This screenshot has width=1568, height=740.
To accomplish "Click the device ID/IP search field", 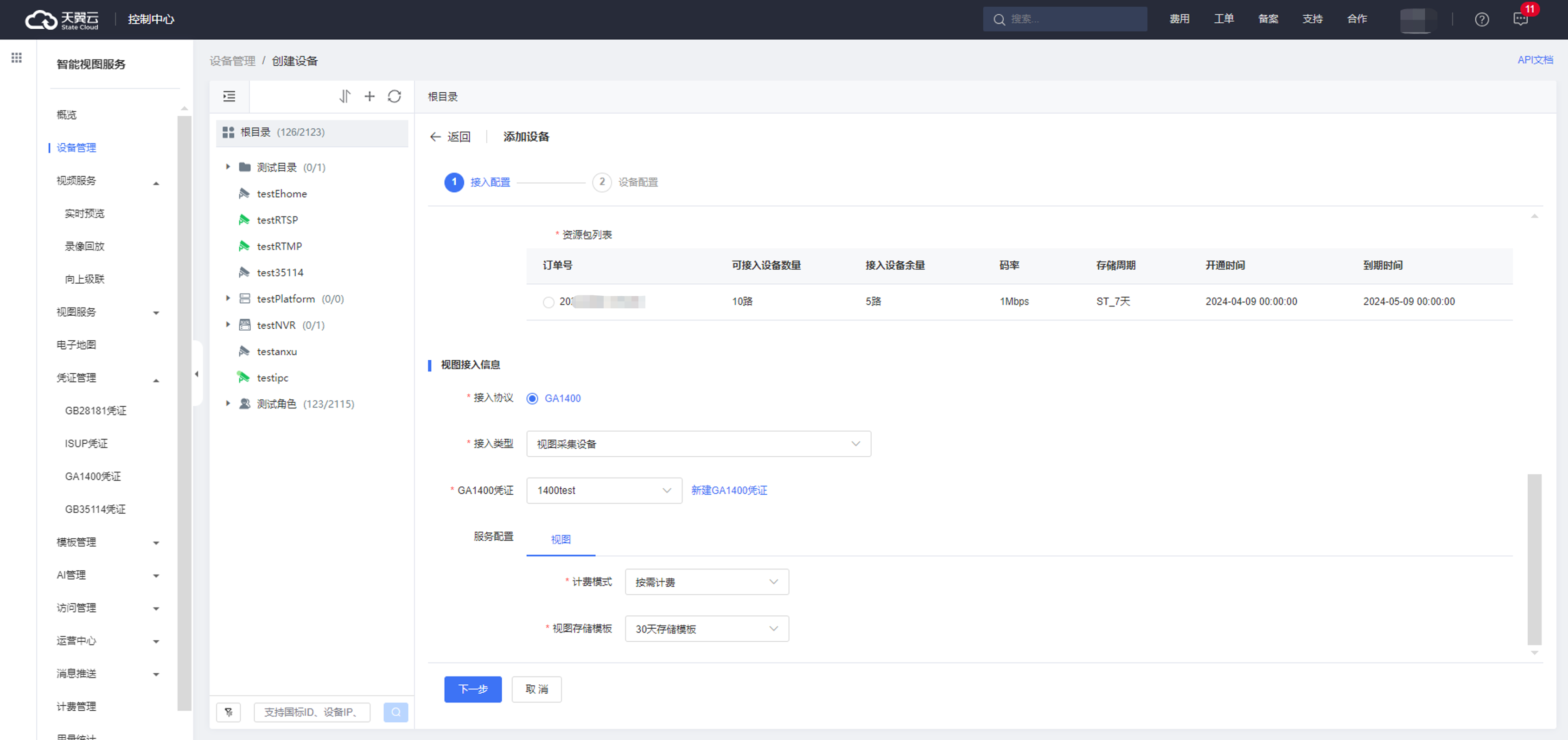I will pos(312,712).
